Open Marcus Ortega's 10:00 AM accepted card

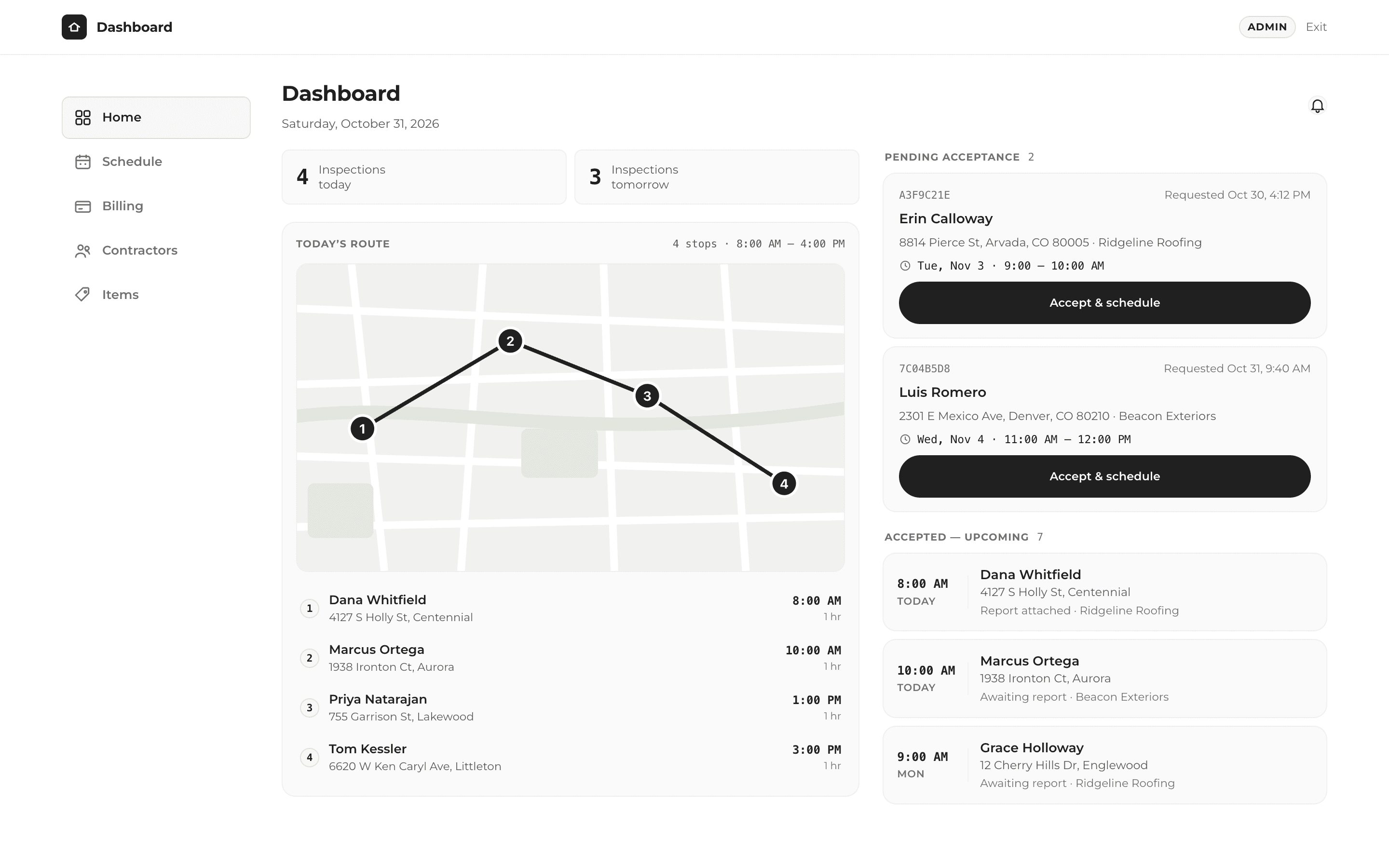point(1104,678)
